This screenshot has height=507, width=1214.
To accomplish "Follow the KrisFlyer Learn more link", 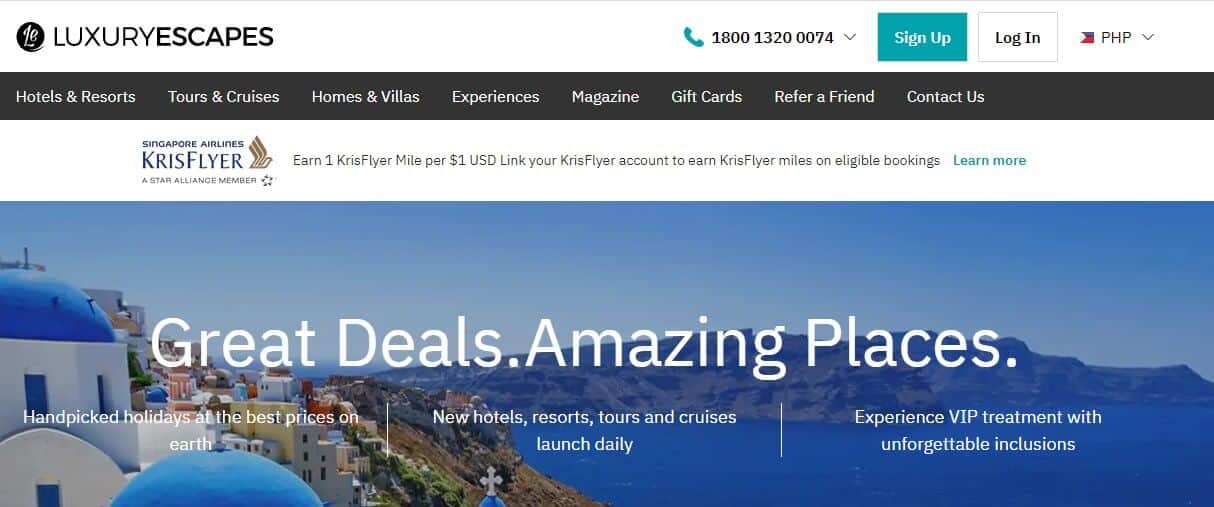I will tap(989, 160).
